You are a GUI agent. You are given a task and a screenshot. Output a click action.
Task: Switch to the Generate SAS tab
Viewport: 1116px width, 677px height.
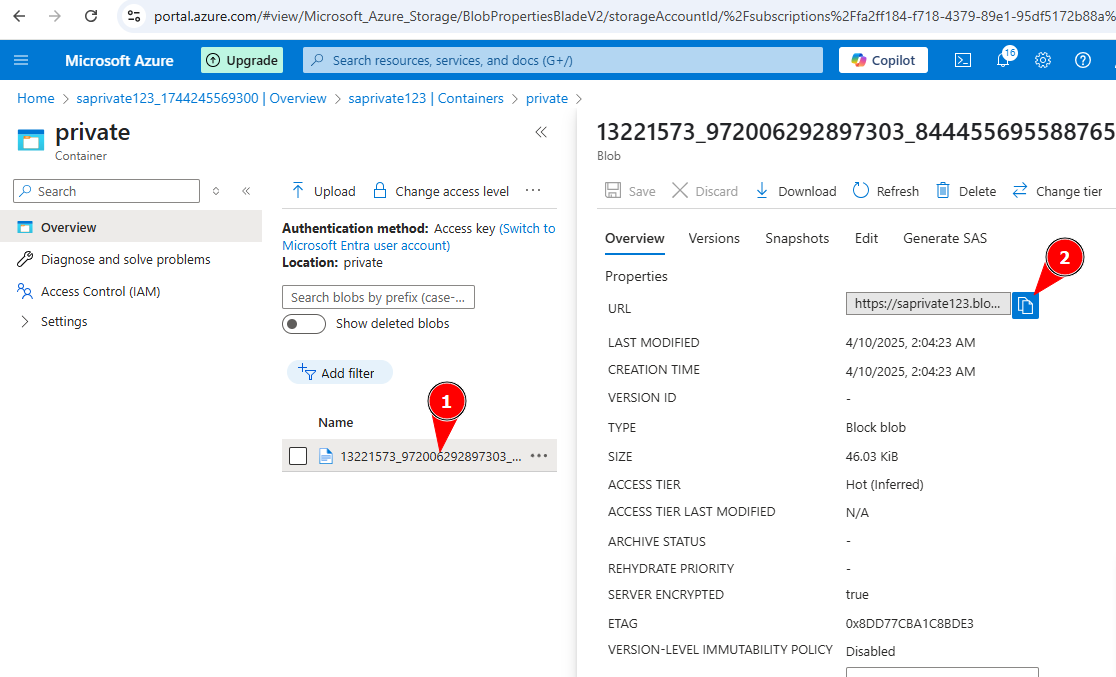[x=945, y=238]
